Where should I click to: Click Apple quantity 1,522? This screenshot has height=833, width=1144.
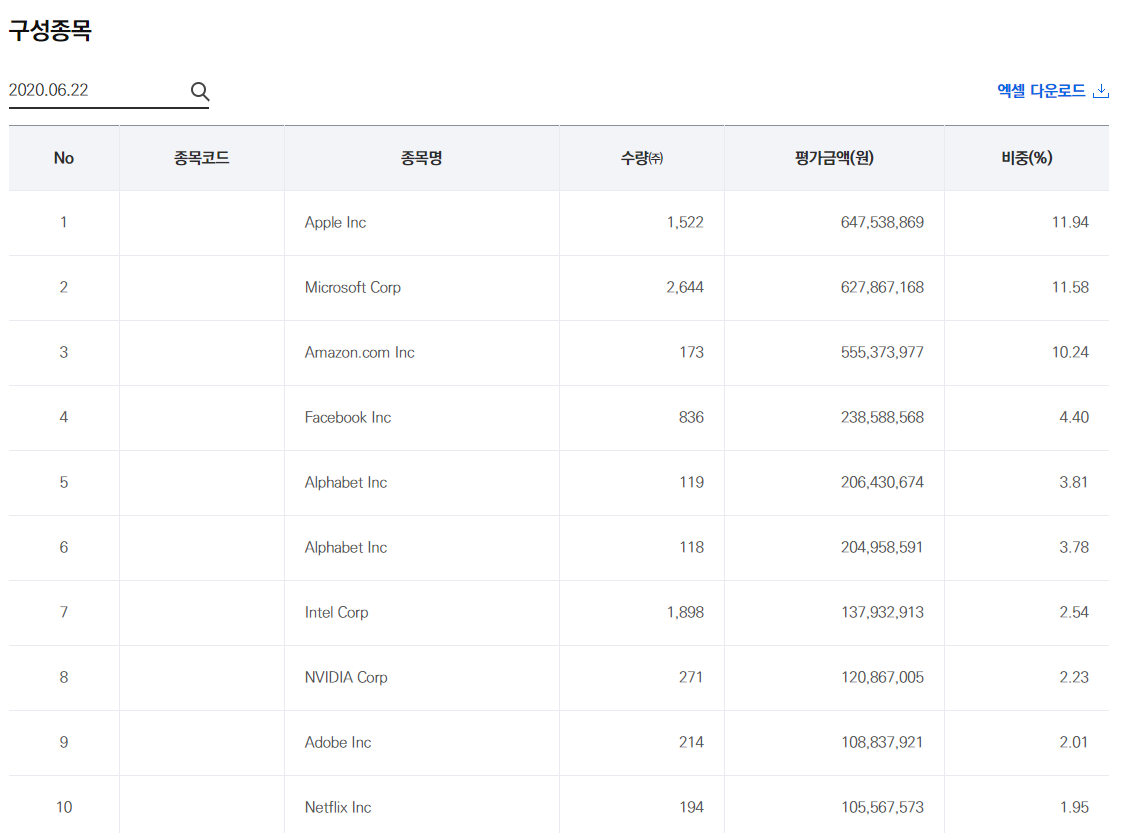[685, 222]
